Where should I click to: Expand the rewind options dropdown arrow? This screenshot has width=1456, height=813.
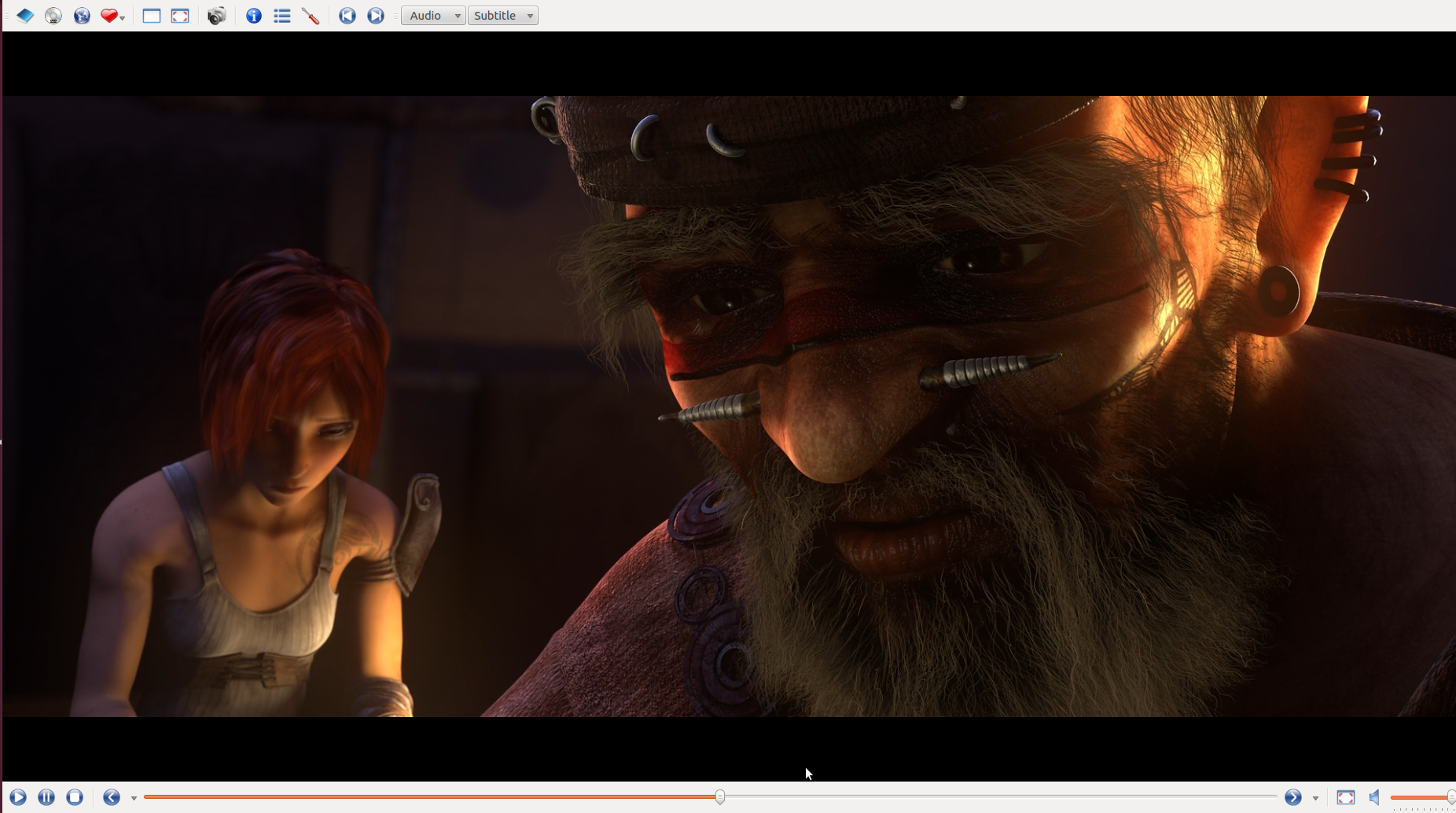(x=134, y=799)
